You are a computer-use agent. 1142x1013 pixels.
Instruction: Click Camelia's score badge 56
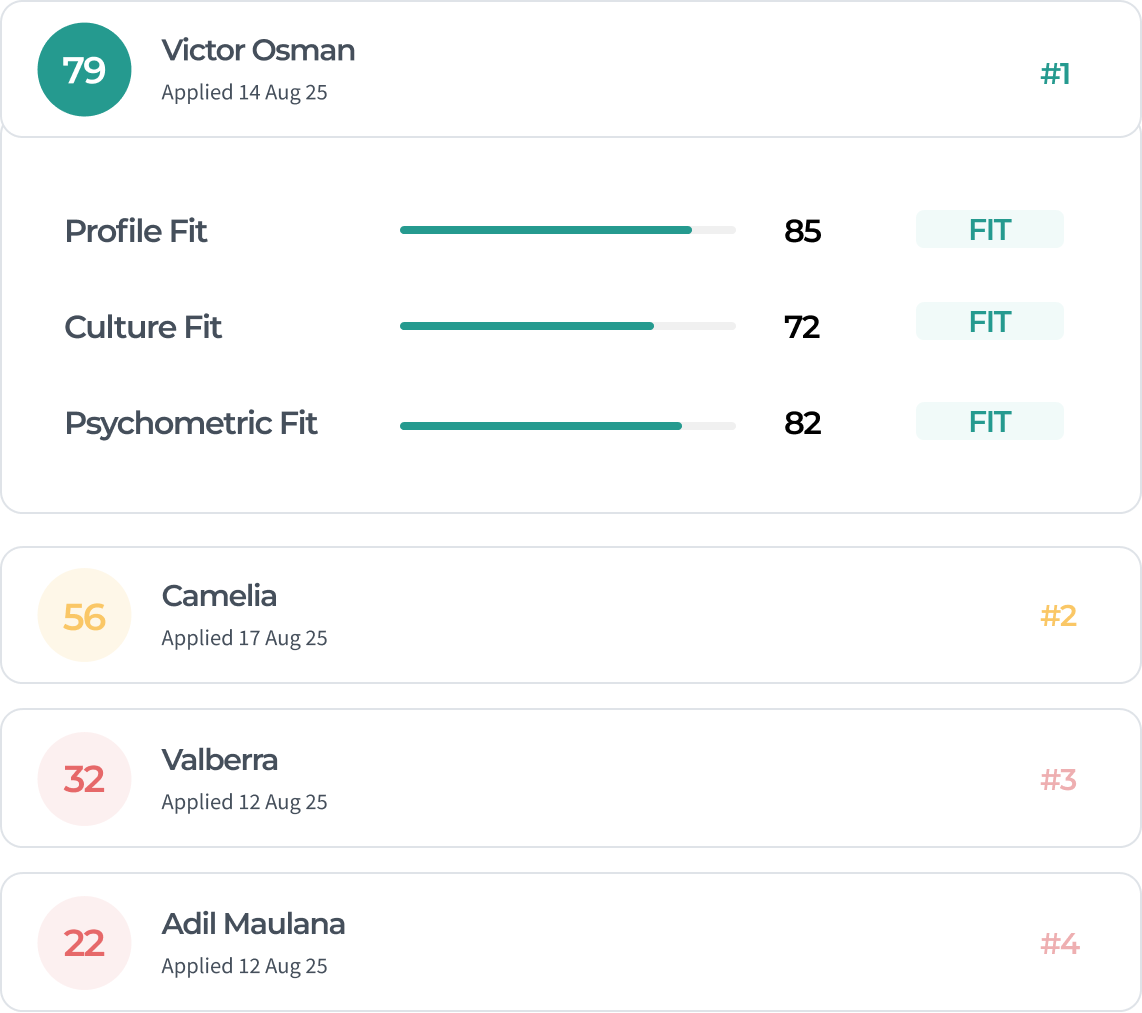(x=84, y=616)
